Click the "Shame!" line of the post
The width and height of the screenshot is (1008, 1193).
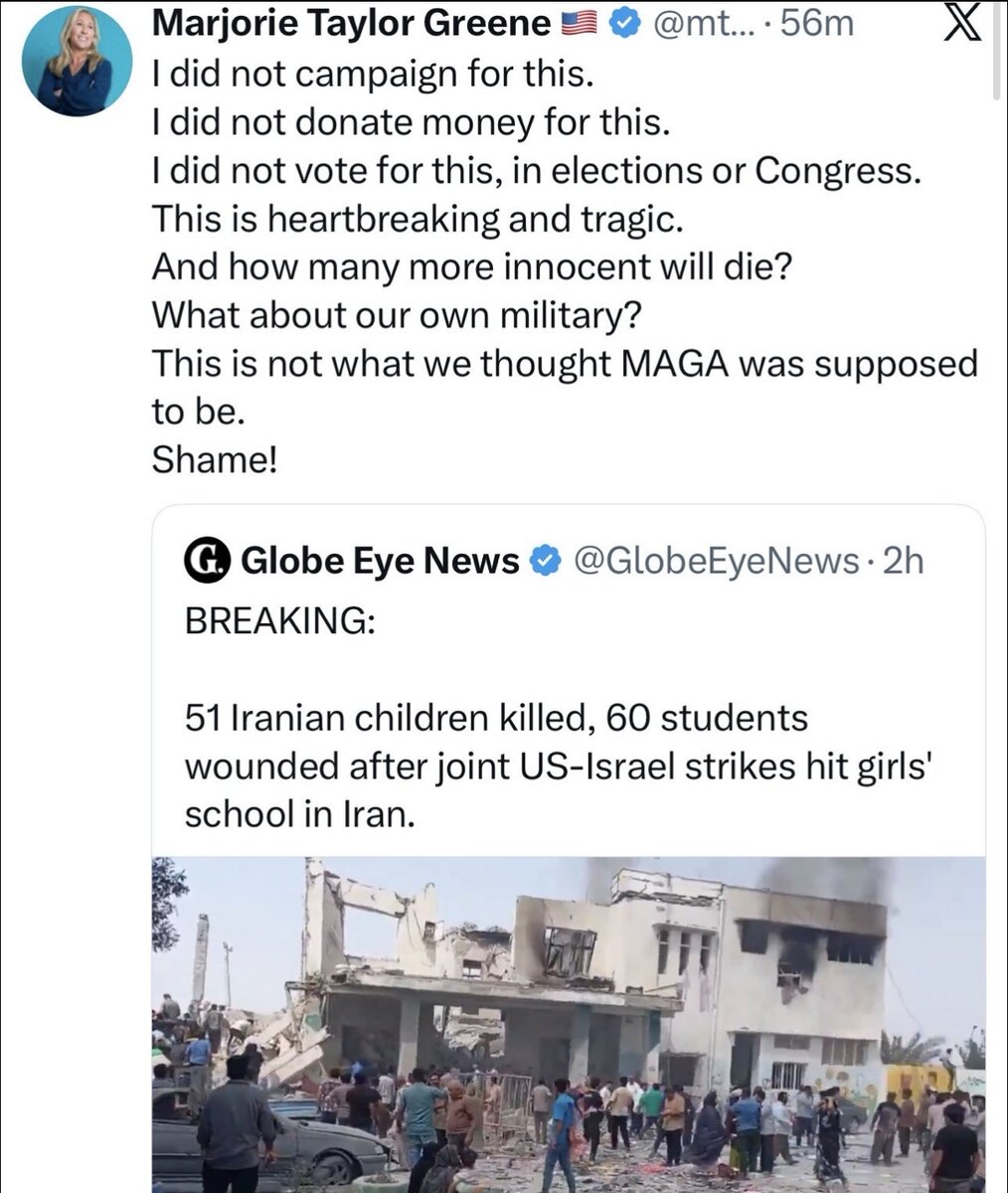[x=213, y=459]
